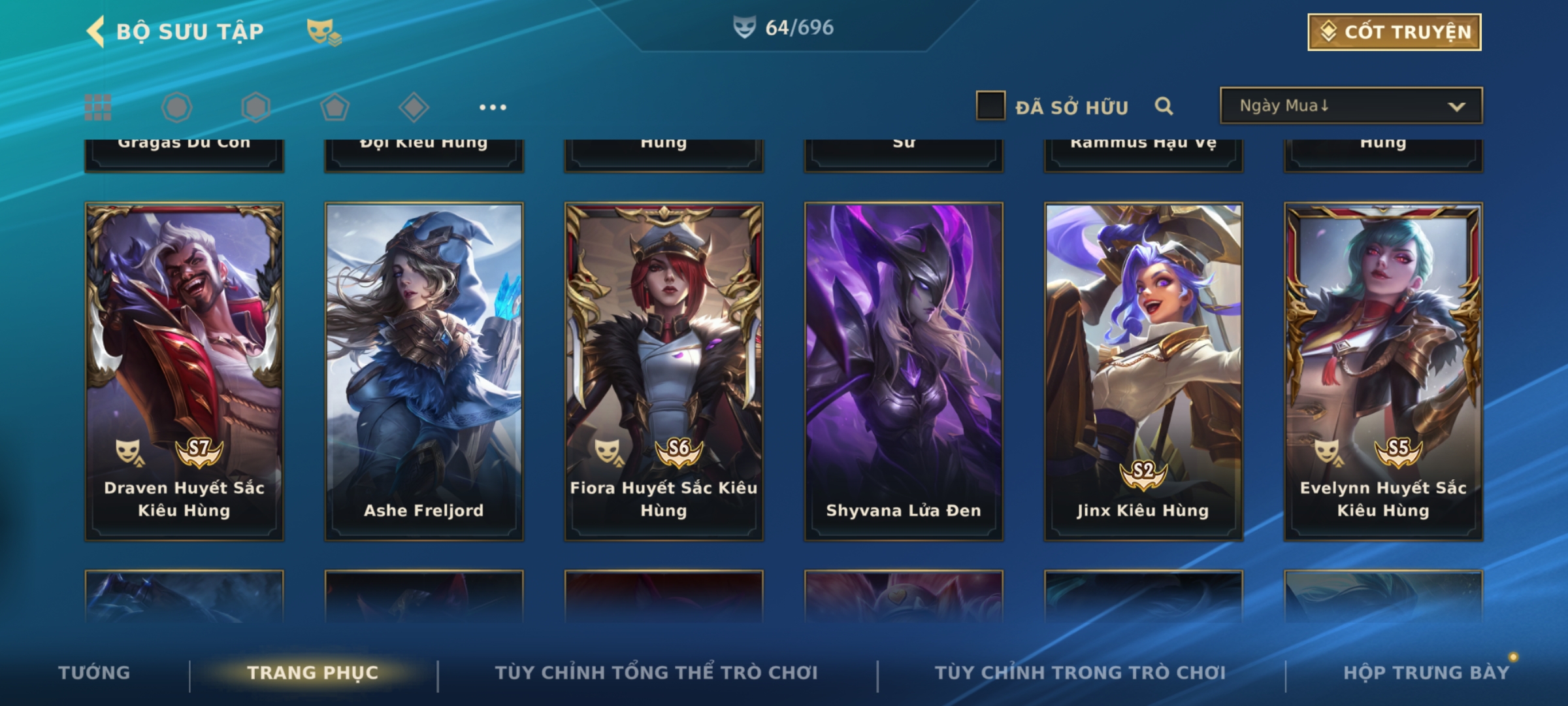Expand the Ngày Mua sort dropdown

pos(1351,105)
